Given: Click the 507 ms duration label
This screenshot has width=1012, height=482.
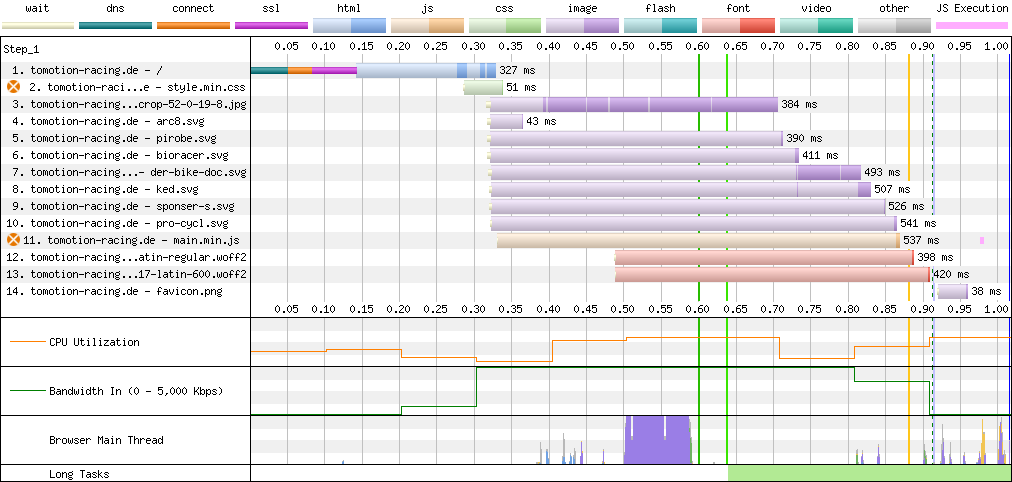Looking at the screenshot, I should (892, 189).
